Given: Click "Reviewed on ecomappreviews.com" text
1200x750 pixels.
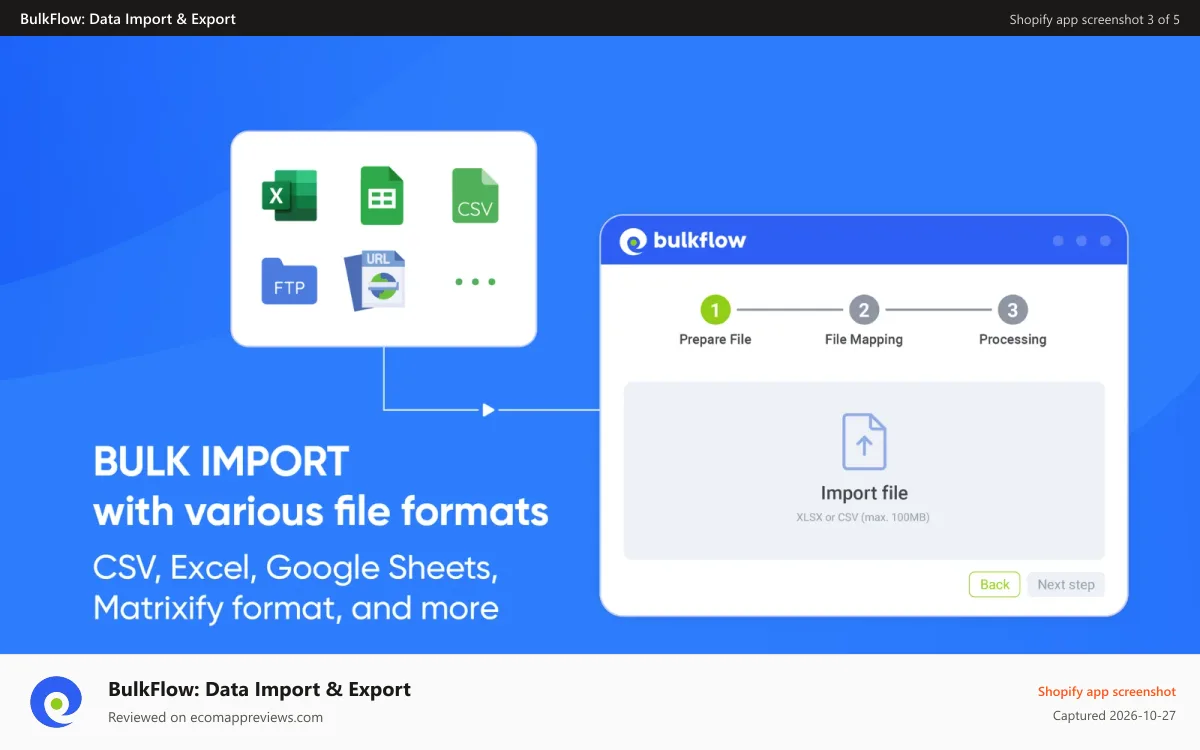Looking at the screenshot, I should click(x=215, y=717).
